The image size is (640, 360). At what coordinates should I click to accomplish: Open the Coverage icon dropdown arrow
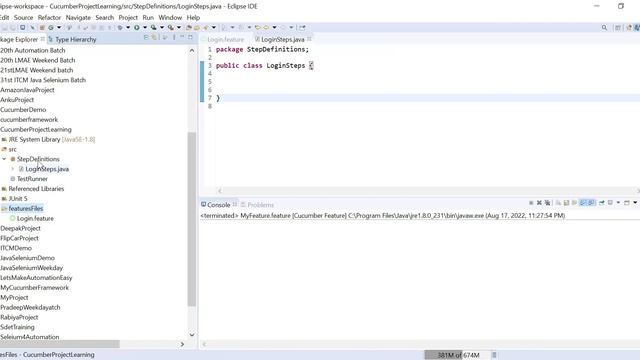(162, 27)
